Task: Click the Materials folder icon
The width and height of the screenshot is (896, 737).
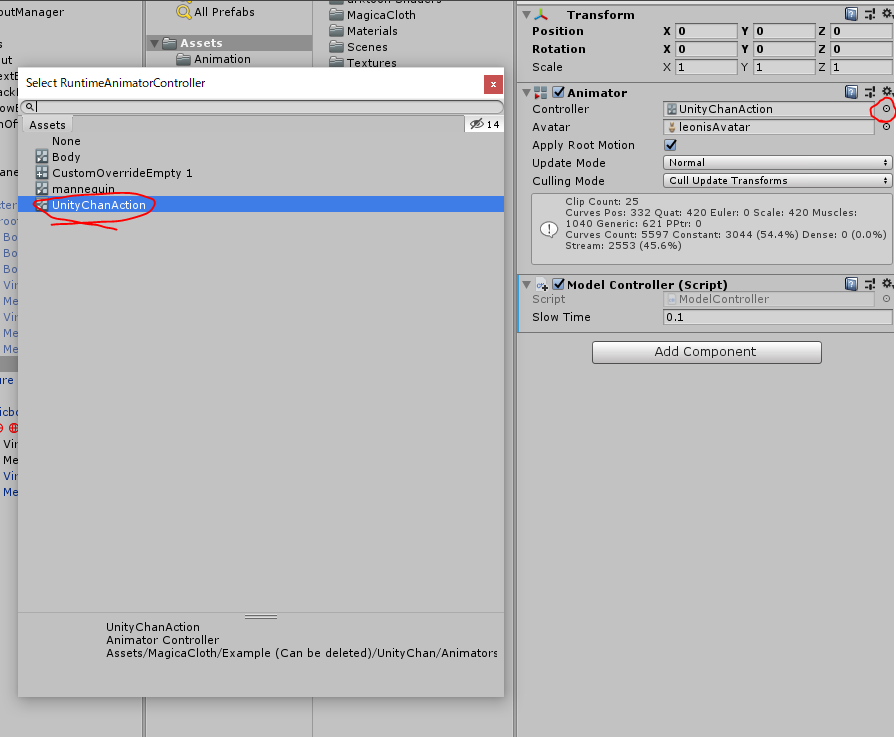Action: (x=337, y=31)
